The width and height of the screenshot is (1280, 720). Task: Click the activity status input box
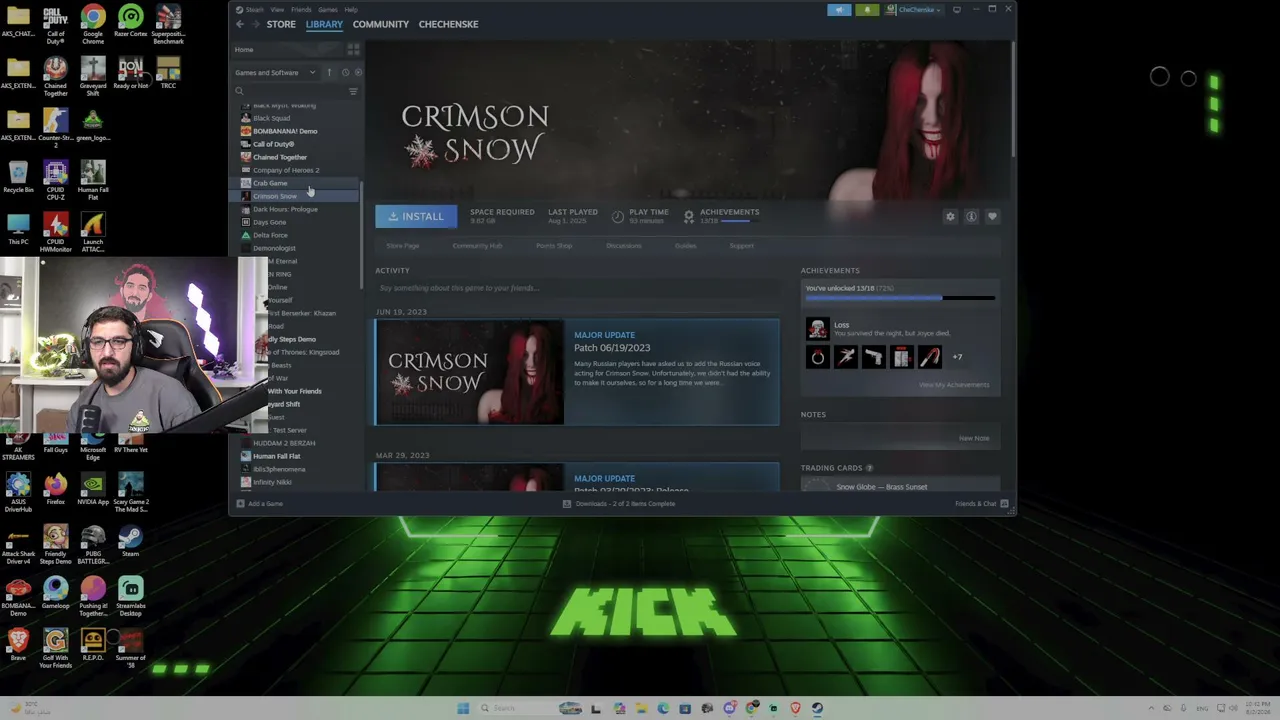tap(577, 288)
